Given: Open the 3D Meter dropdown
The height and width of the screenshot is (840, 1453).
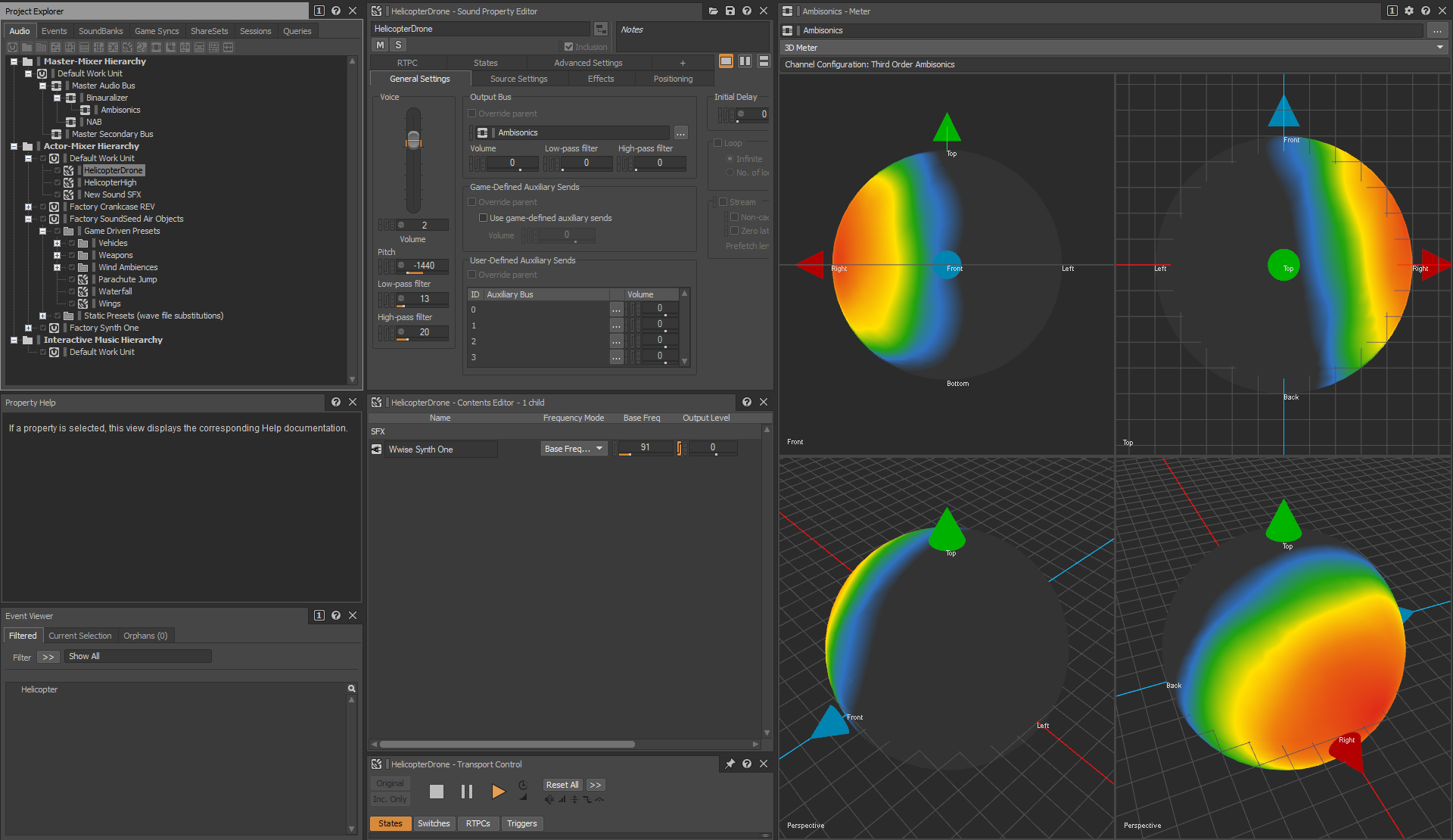Looking at the screenshot, I should click(x=1439, y=48).
